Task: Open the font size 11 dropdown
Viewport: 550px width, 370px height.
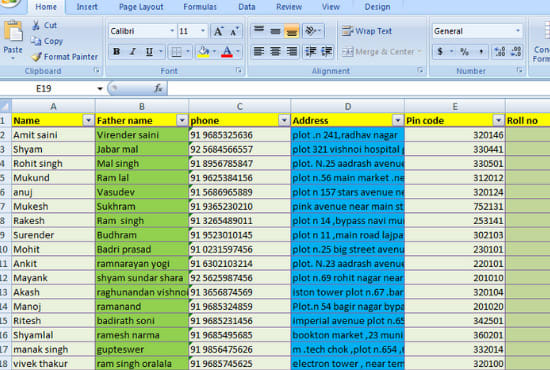Action: [x=203, y=31]
